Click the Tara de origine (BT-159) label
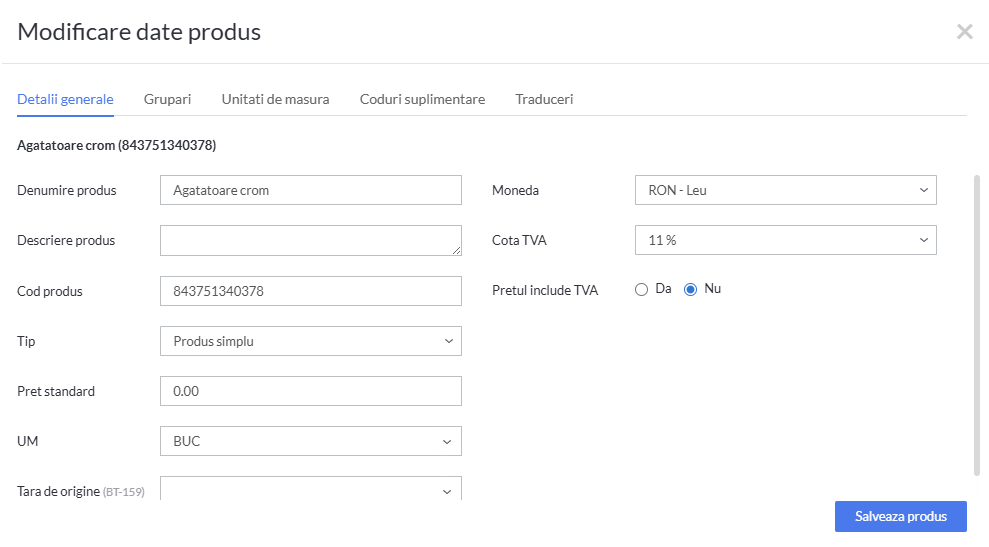Image resolution: width=989 pixels, height=547 pixels. [x=81, y=491]
